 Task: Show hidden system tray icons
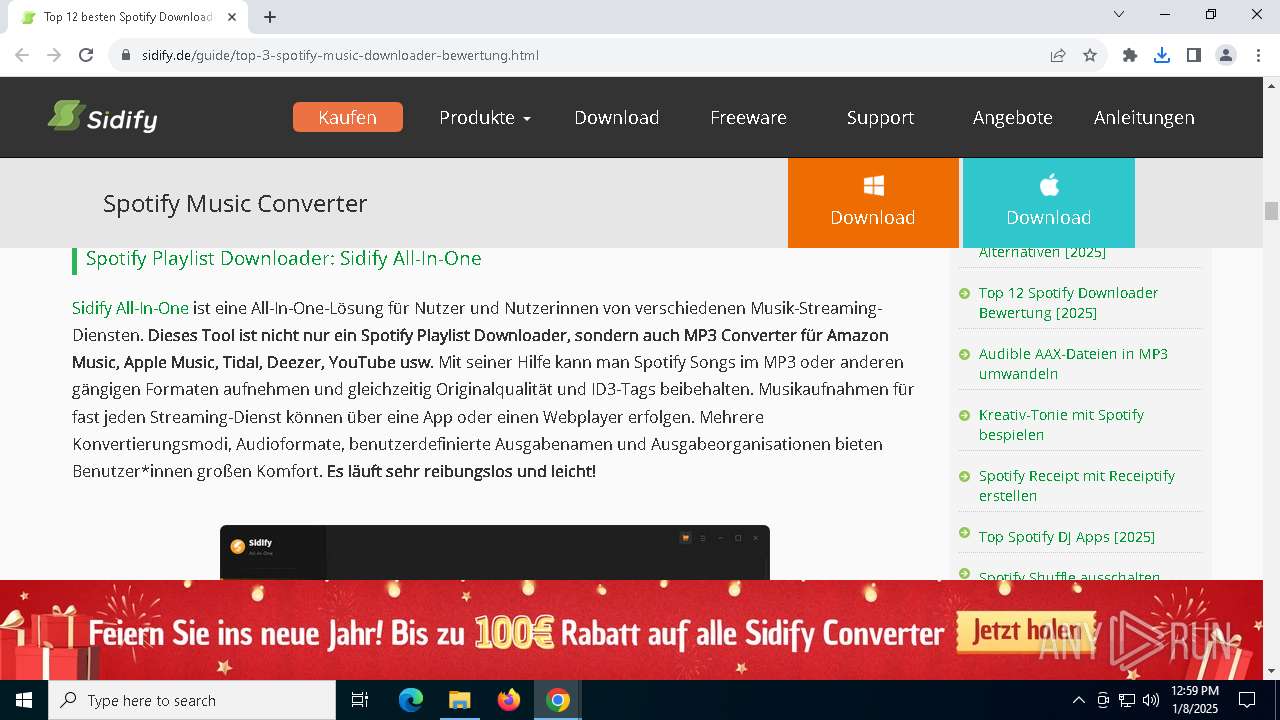[x=1078, y=700]
